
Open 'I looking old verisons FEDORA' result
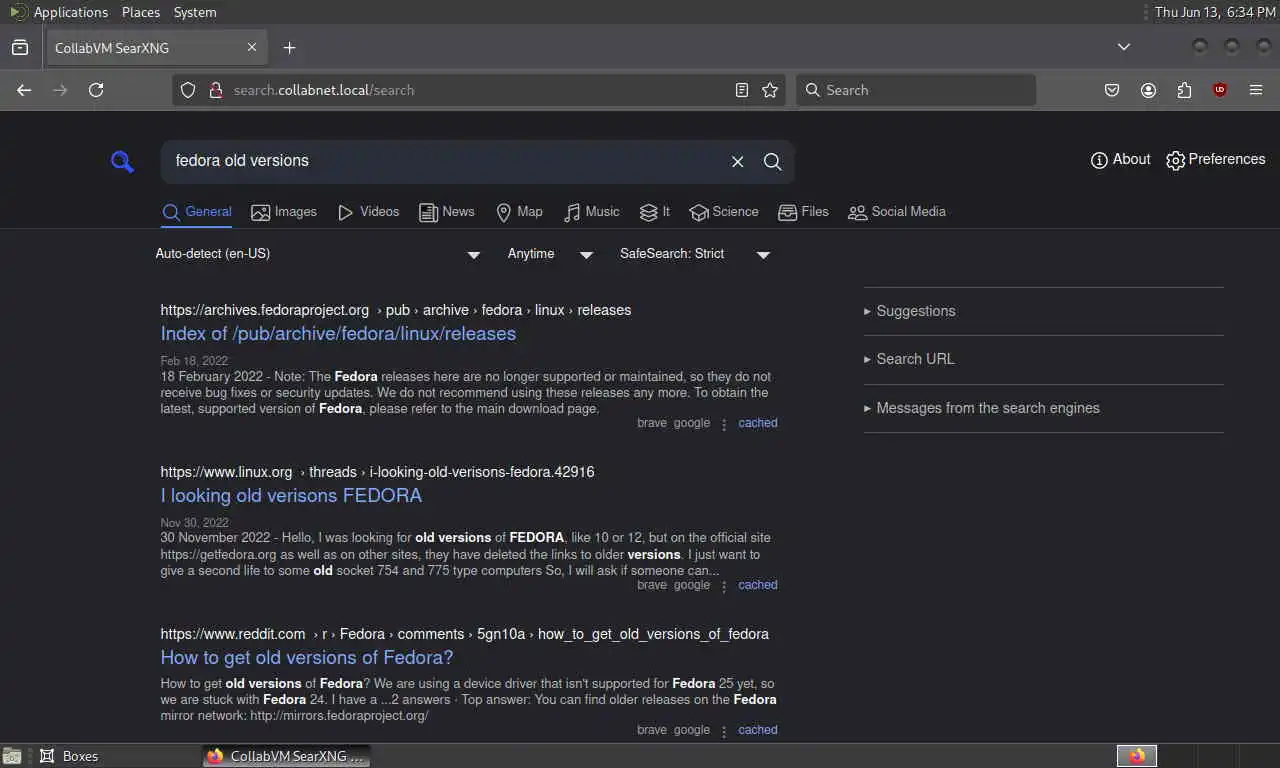[291, 496]
